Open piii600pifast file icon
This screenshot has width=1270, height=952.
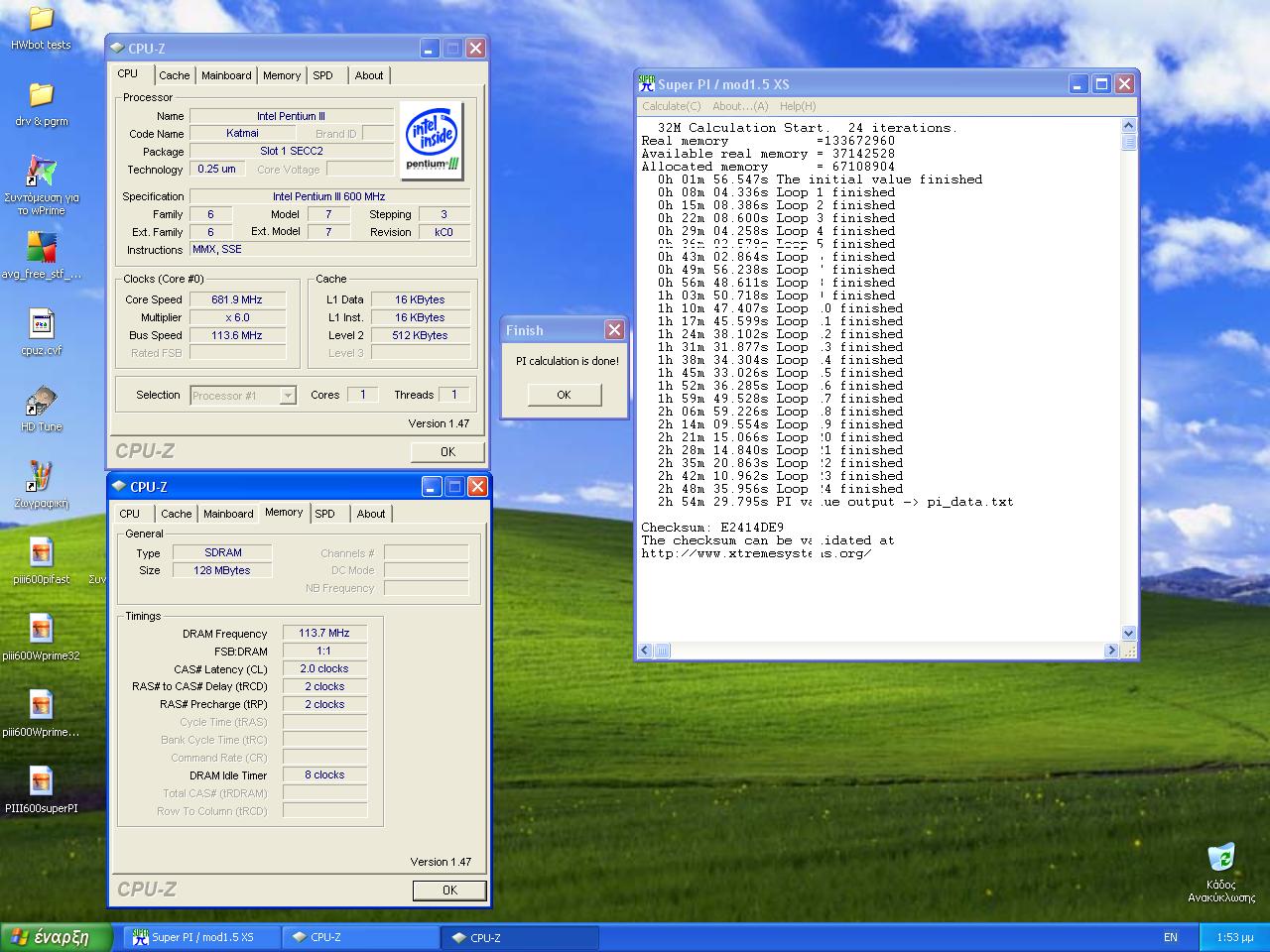click(41, 553)
